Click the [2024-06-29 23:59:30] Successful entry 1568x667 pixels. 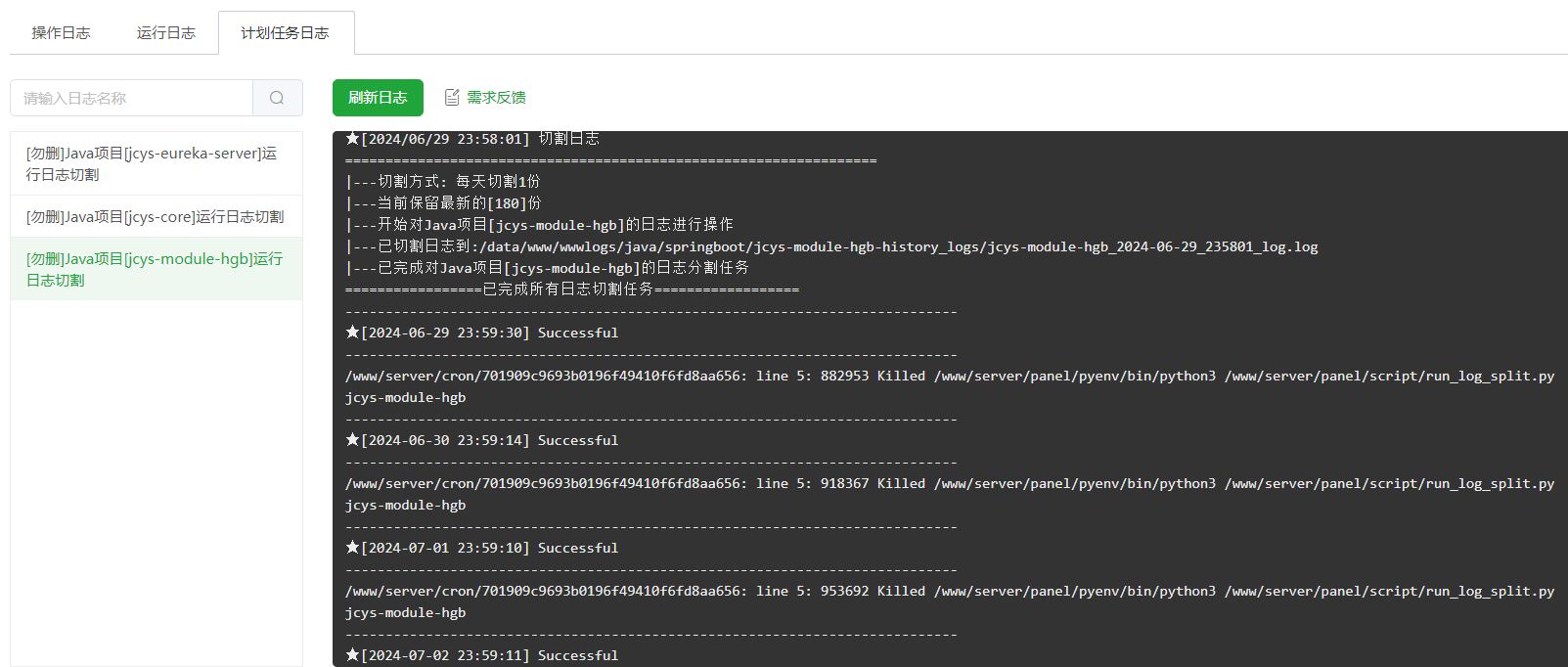(481, 333)
